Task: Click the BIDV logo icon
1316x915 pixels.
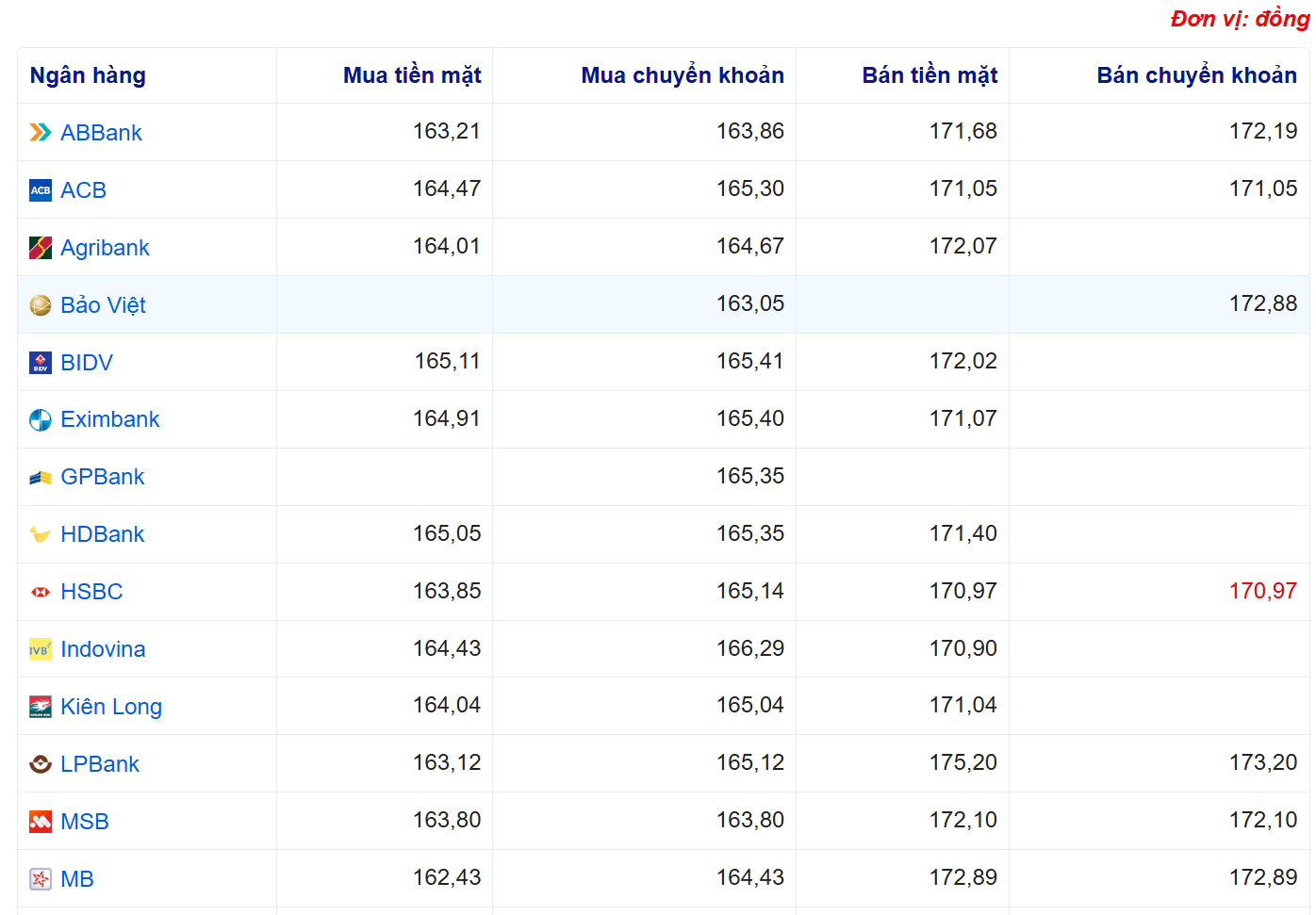Action: pyautogui.click(x=41, y=363)
